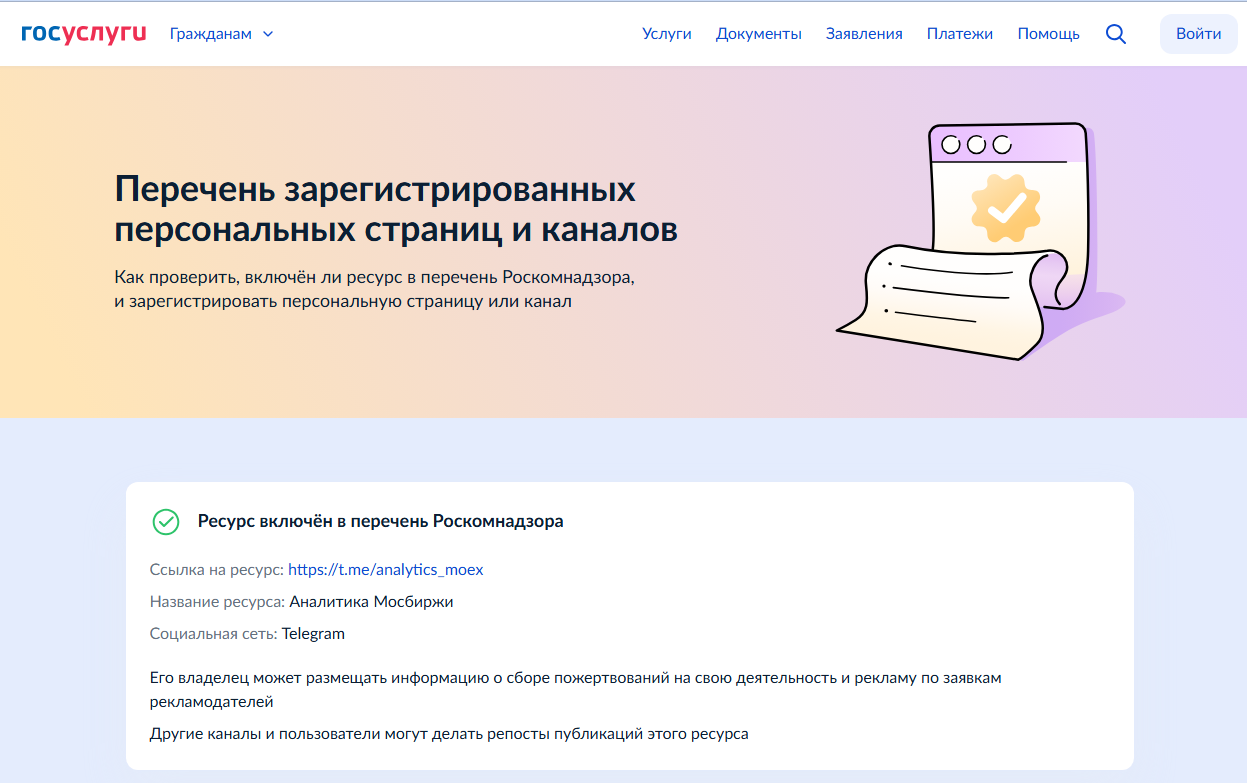
Task: Click the chevron next to Гражданам
Action: 266,33
